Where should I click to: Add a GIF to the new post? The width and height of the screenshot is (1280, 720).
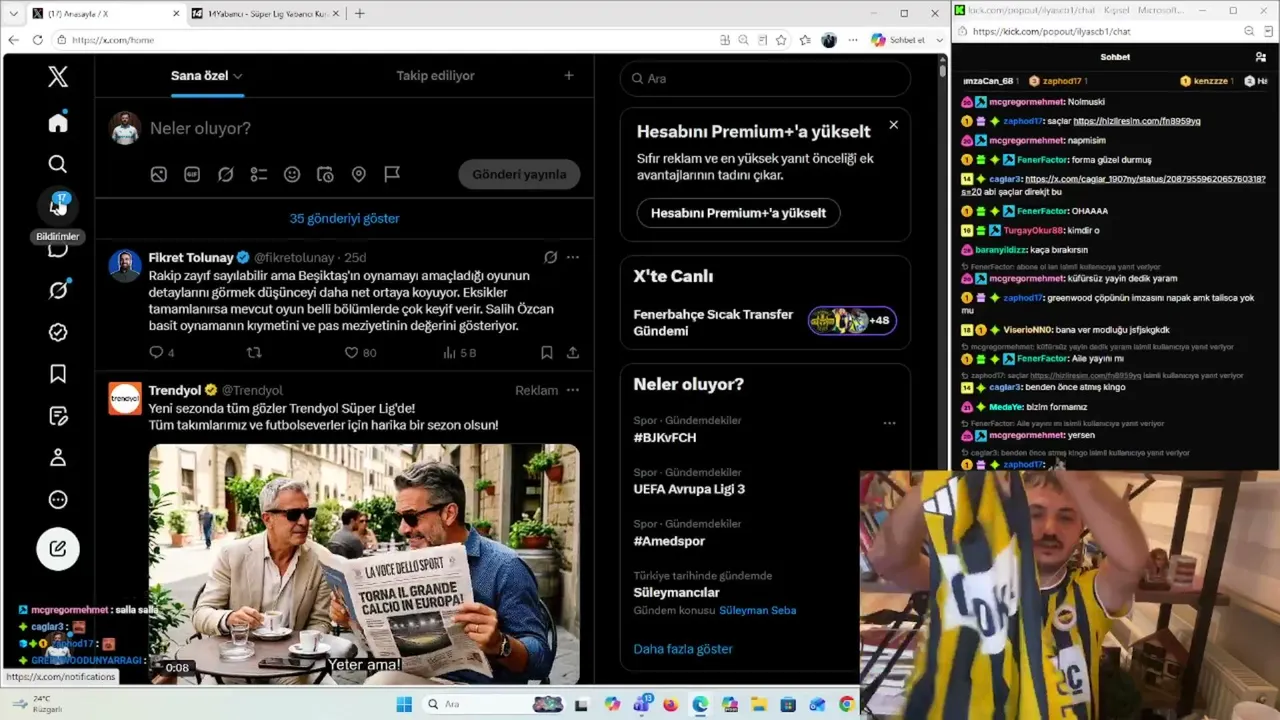coord(192,174)
